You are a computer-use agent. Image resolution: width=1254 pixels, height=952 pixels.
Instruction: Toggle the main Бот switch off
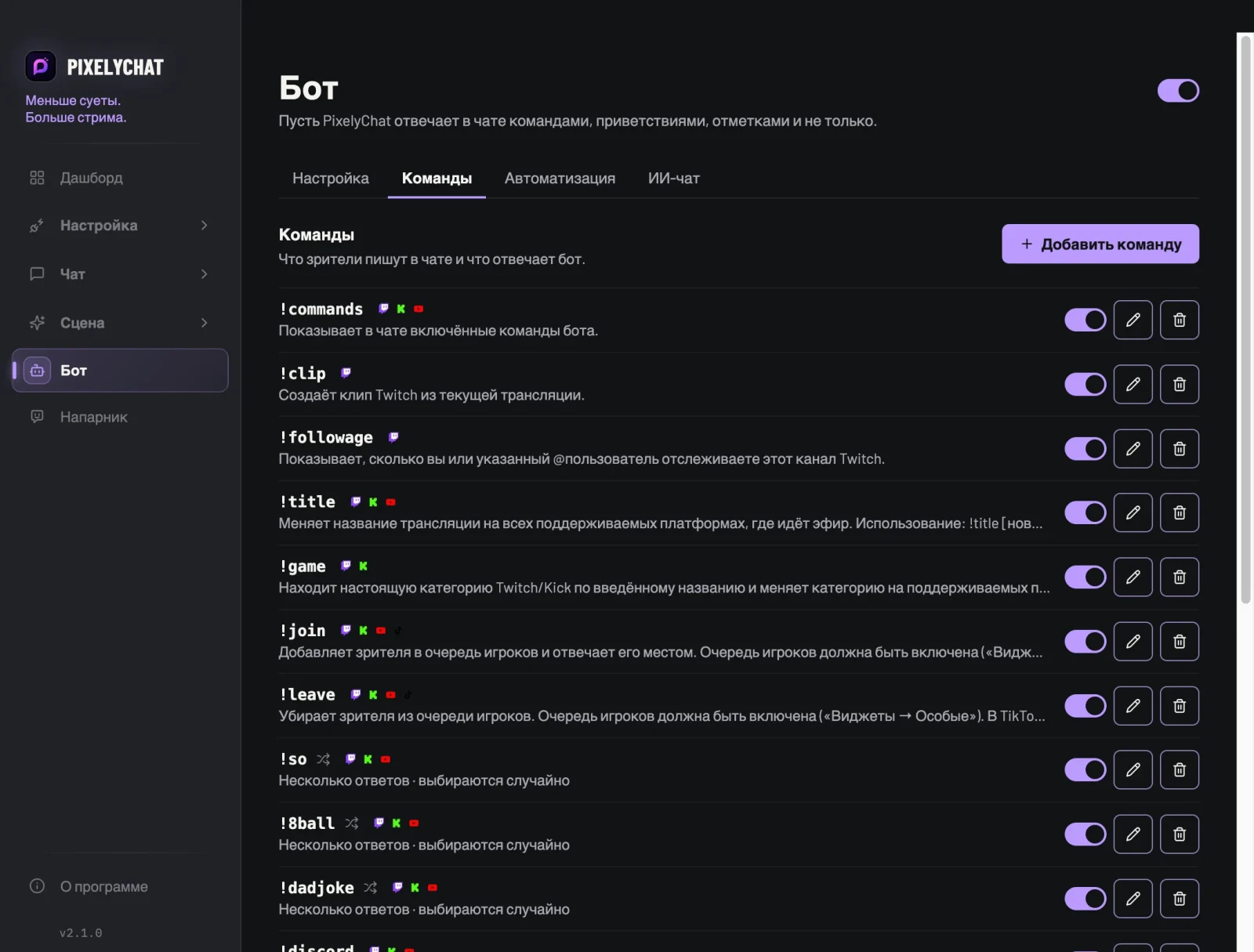click(x=1178, y=90)
